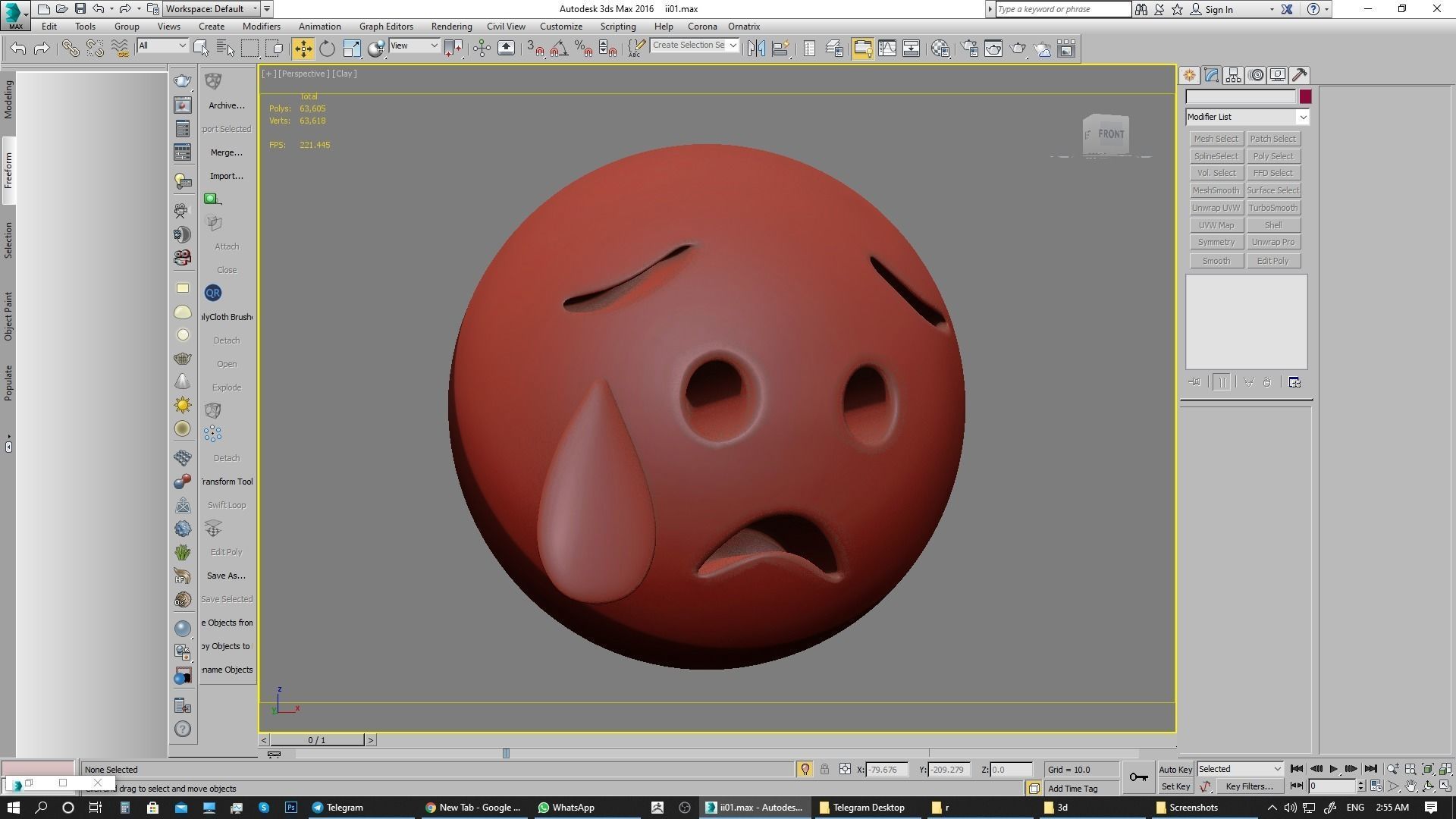Open the Render Setup teapot icon

coord(969,49)
